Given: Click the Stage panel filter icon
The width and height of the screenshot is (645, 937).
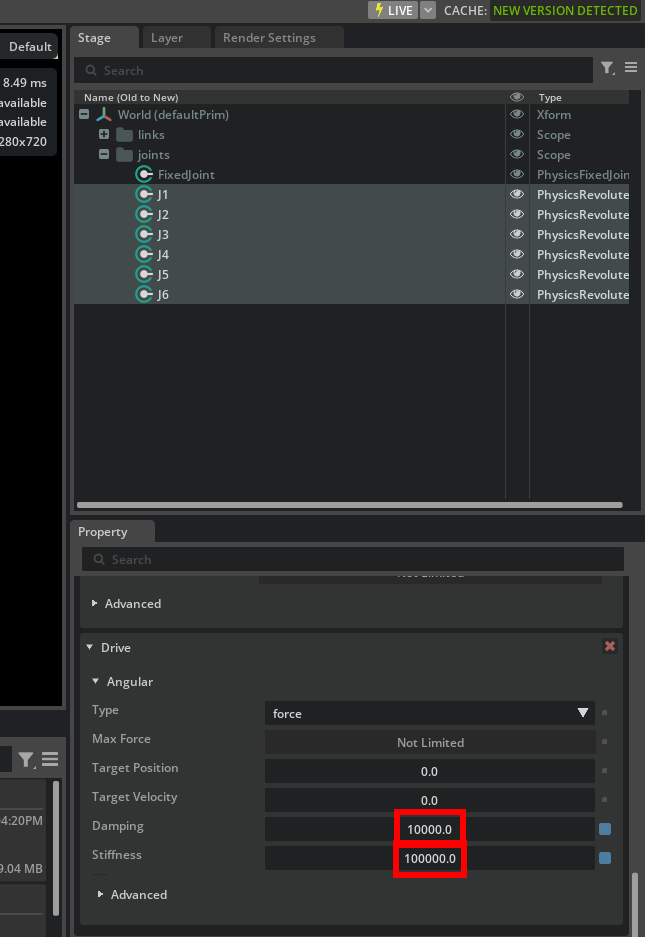Looking at the screenshot, I should [x=606, y=68].
